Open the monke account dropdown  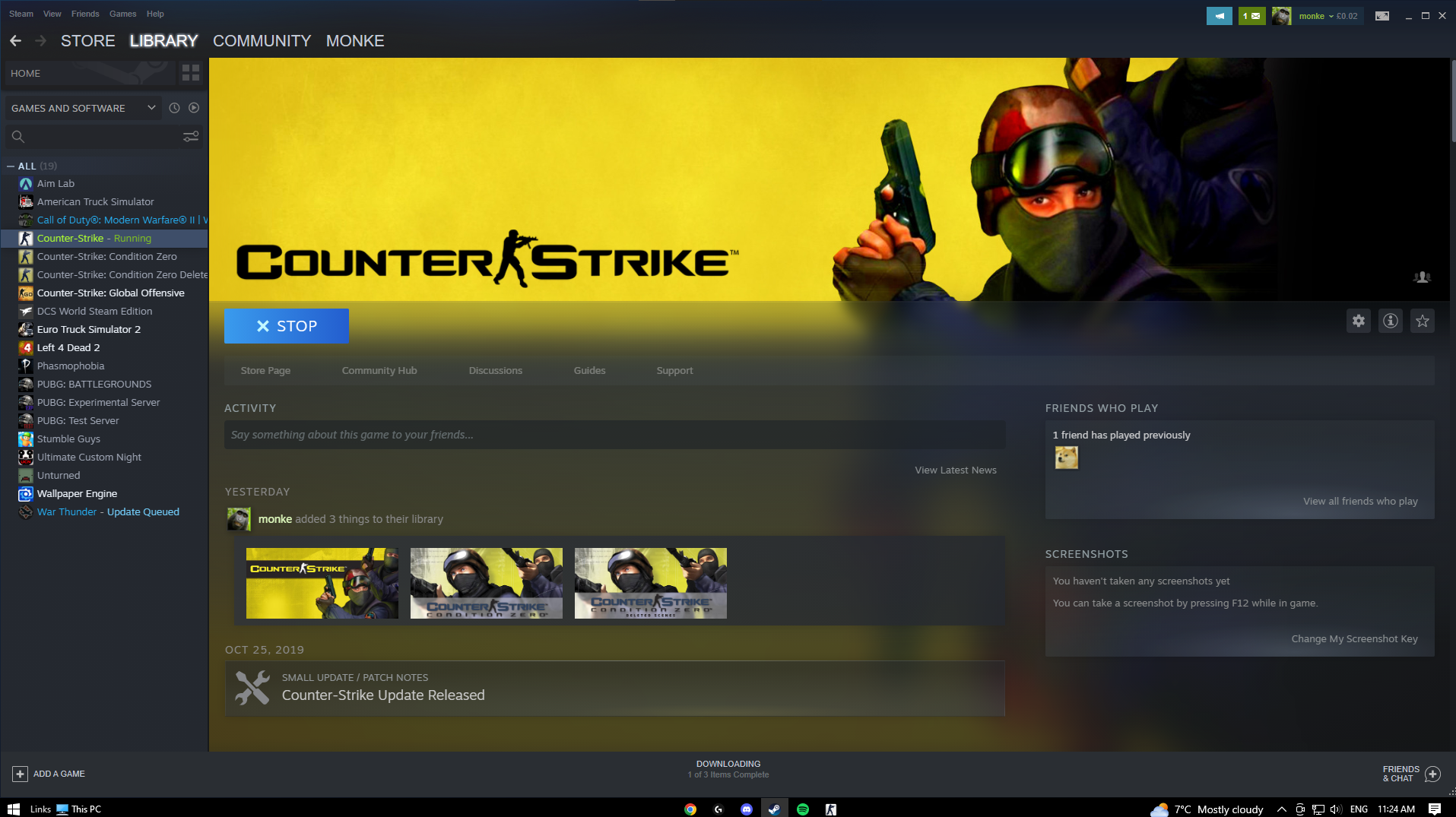[x=1327, y=16]
